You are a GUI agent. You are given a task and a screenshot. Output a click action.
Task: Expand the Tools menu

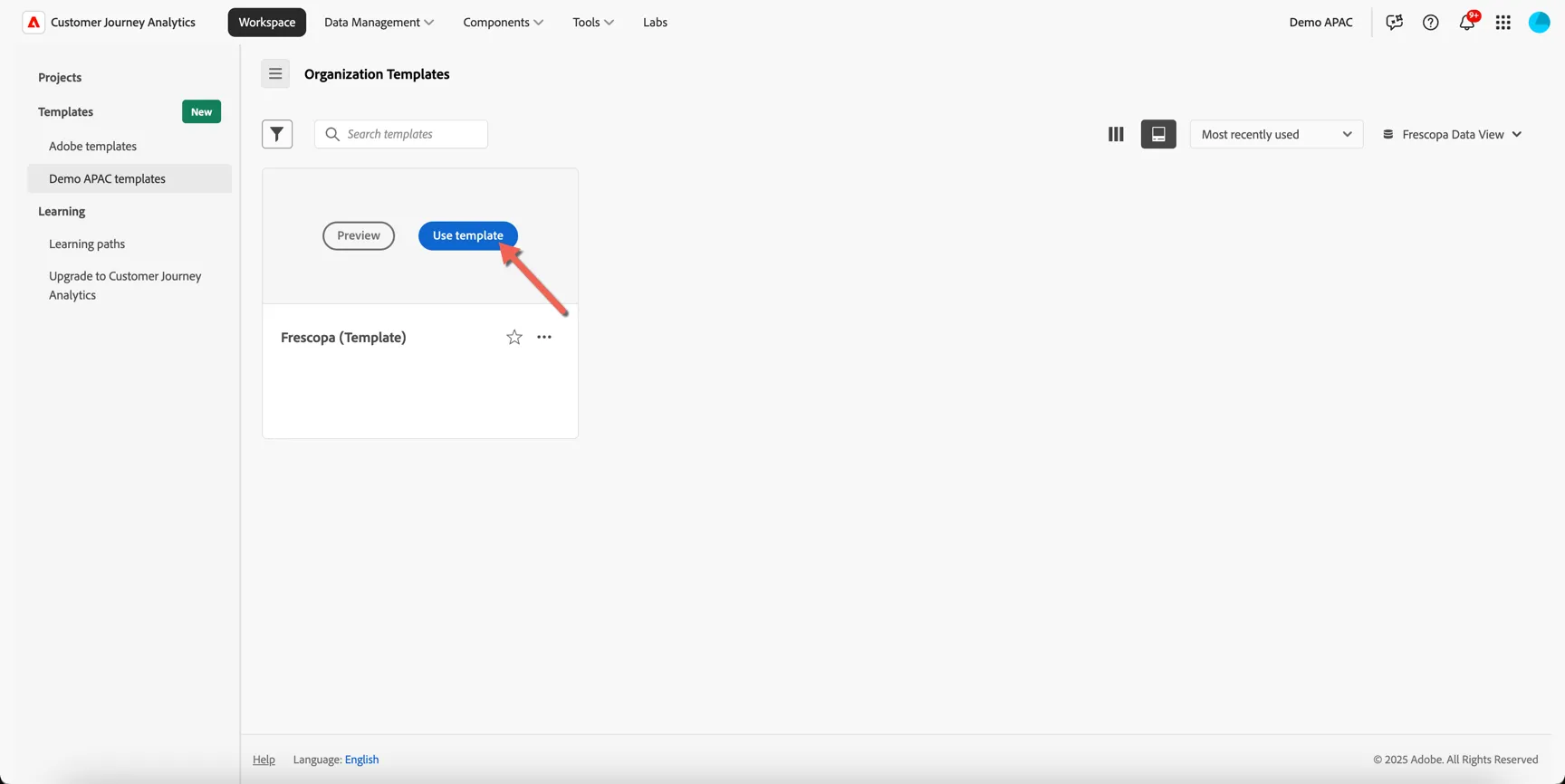[593, 23]
